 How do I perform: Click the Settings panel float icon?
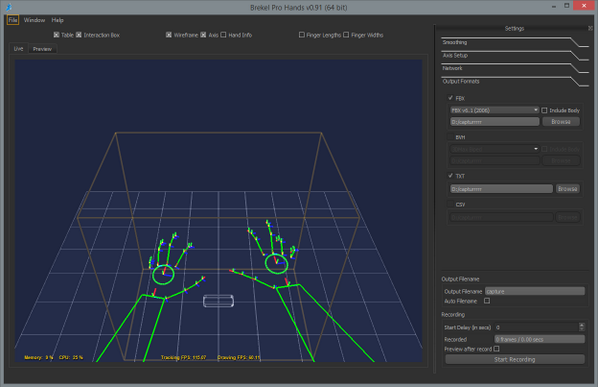(590, 28)
